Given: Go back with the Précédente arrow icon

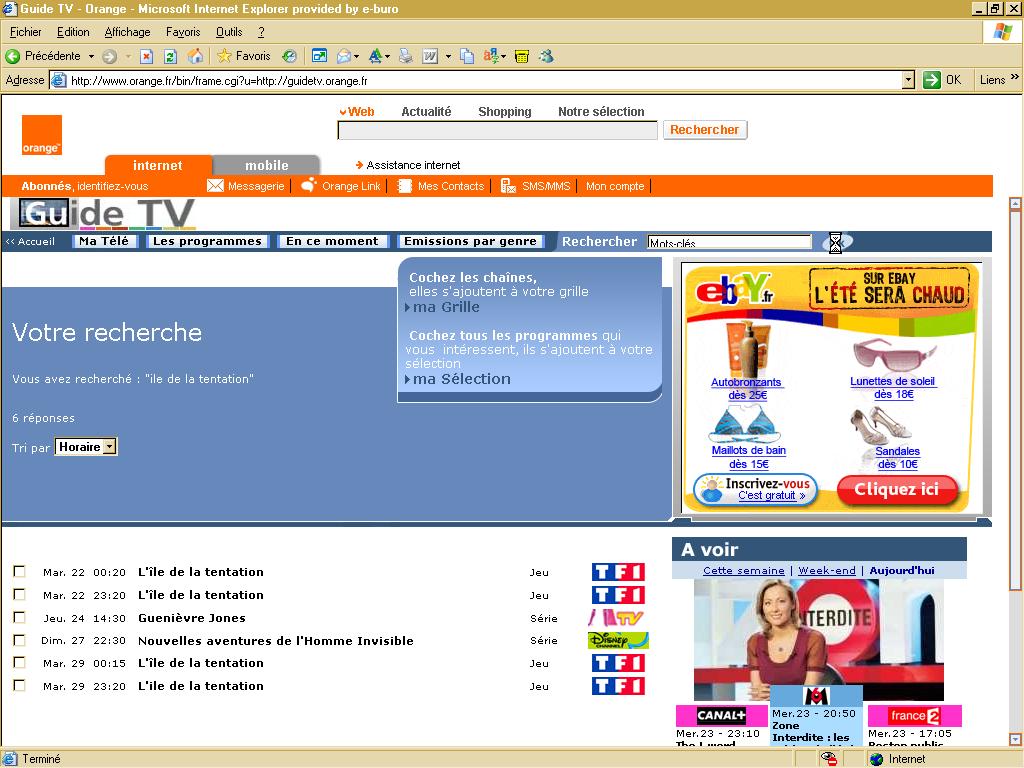Looking at the screenshot, I should tap(12, 56).
